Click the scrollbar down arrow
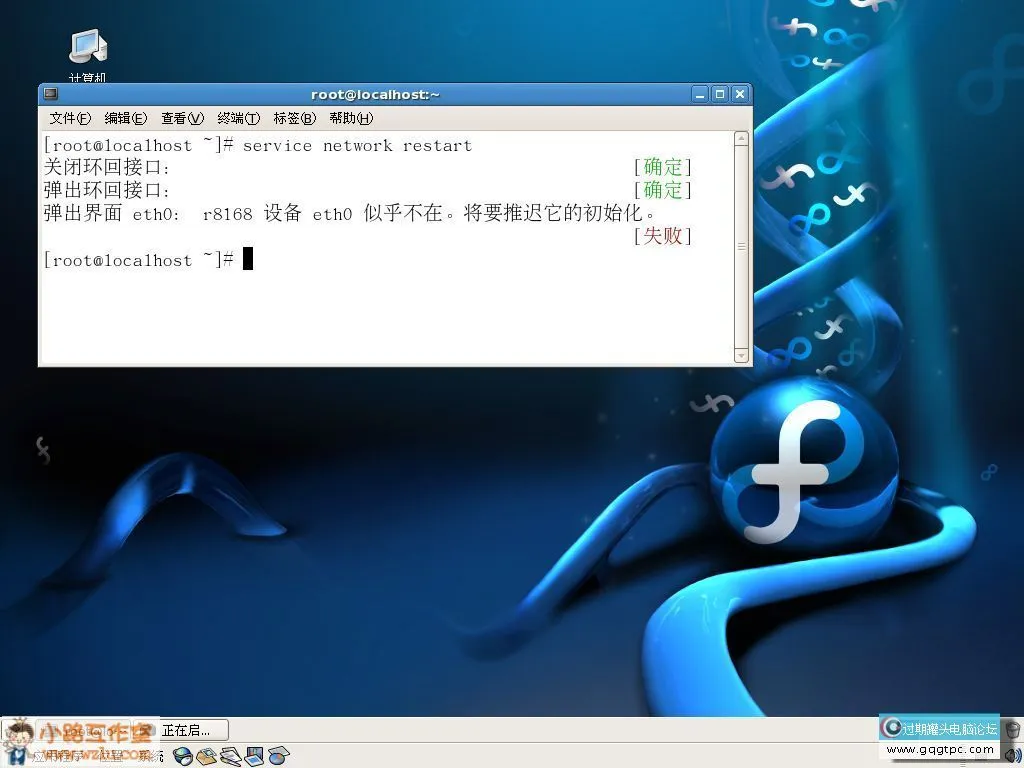 pyautogui.click(x=742, y=356)
